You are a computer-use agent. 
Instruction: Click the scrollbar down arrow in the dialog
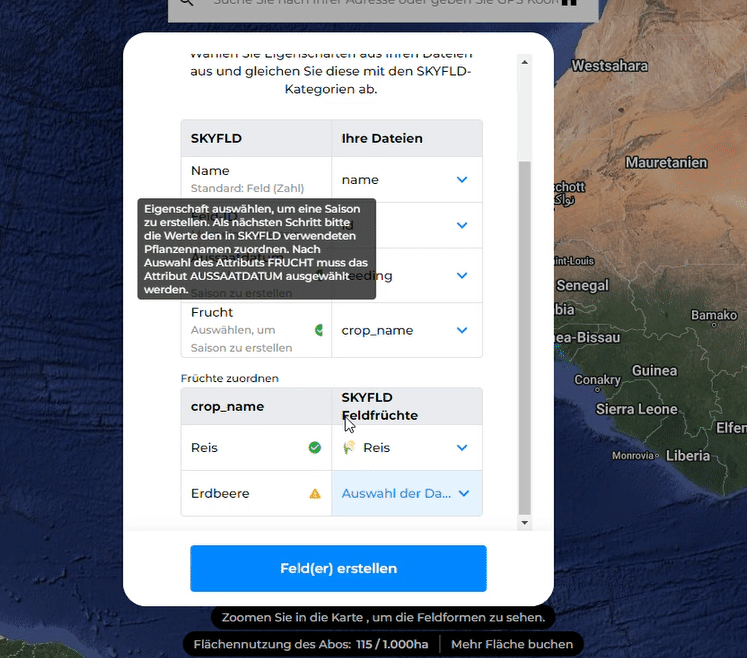[x=525, y=523]
